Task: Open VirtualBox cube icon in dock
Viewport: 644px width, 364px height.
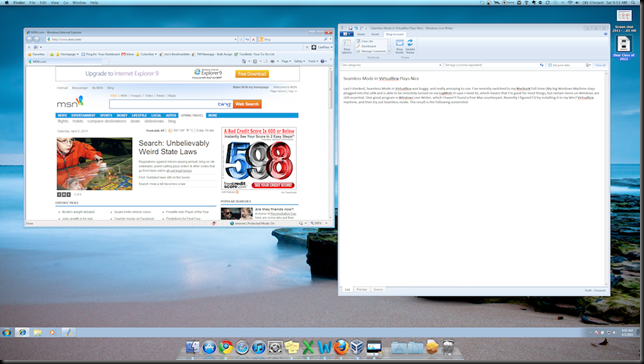Action: (357, 348)
